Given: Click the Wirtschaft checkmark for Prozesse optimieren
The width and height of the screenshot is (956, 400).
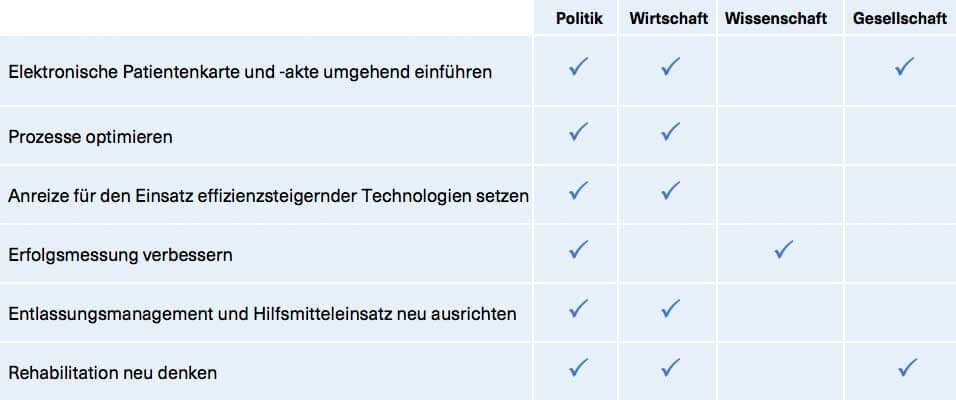Looking at the screenshot, I should click(670, 131).
